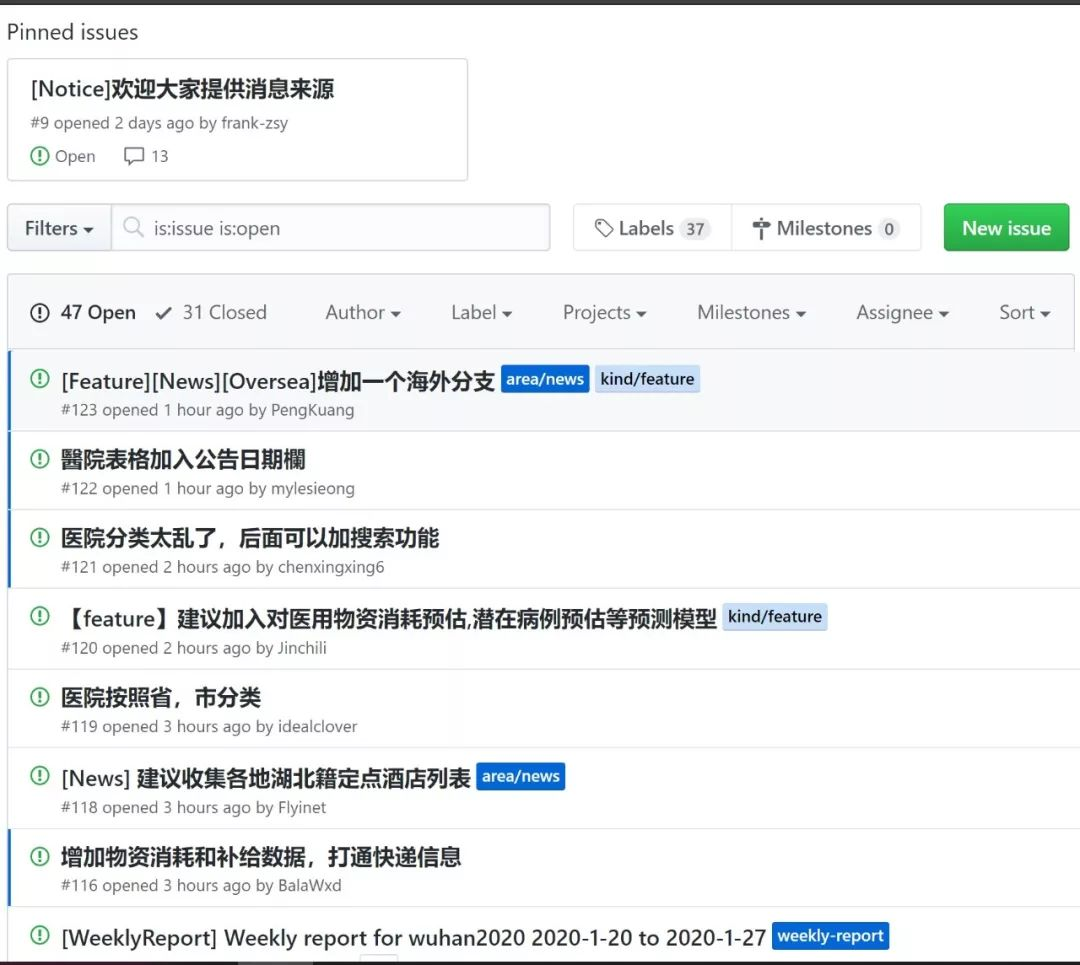Click the Milestones signpost icon
1080x965 pixels.
761,228
